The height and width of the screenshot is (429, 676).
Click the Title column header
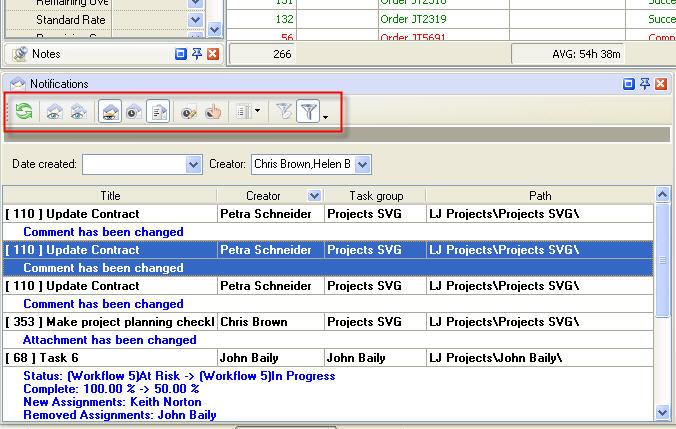110,196
